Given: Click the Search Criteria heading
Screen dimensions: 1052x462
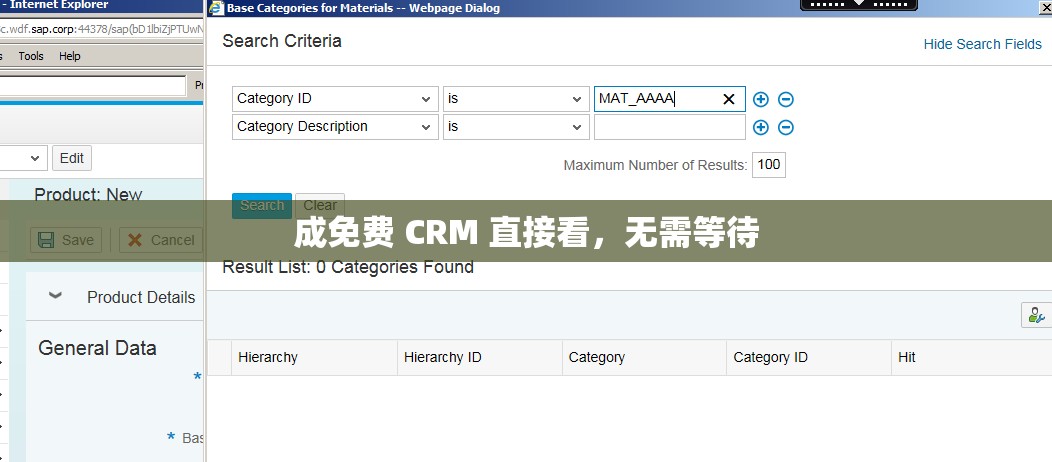Looking at the screenshot, I should 282,41.
